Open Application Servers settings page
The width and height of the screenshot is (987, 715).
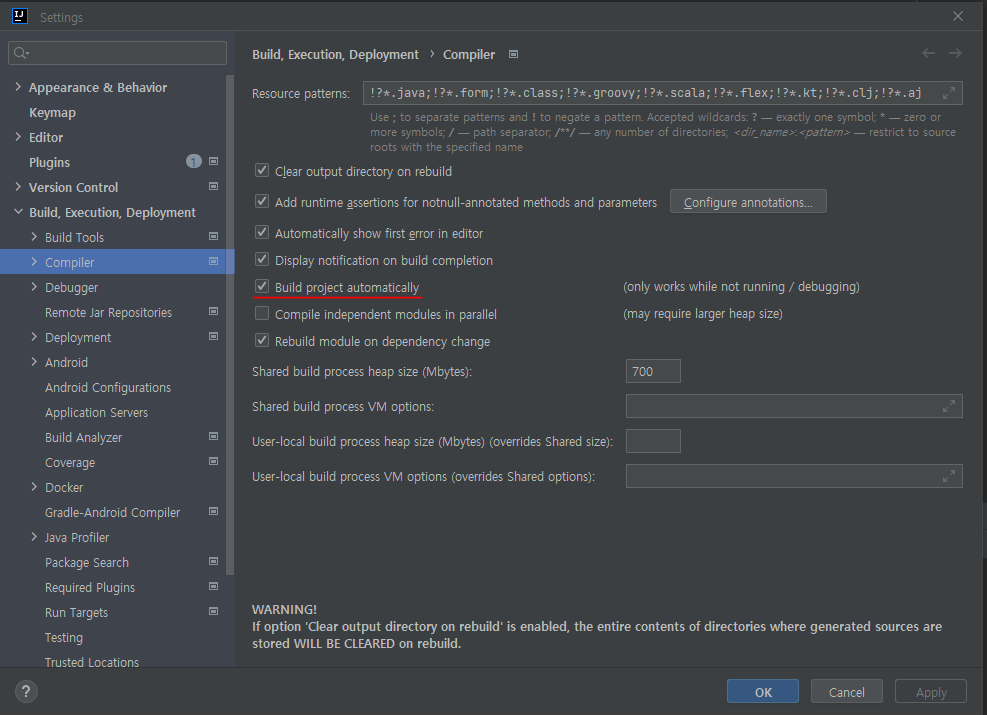tap(96, 413)
